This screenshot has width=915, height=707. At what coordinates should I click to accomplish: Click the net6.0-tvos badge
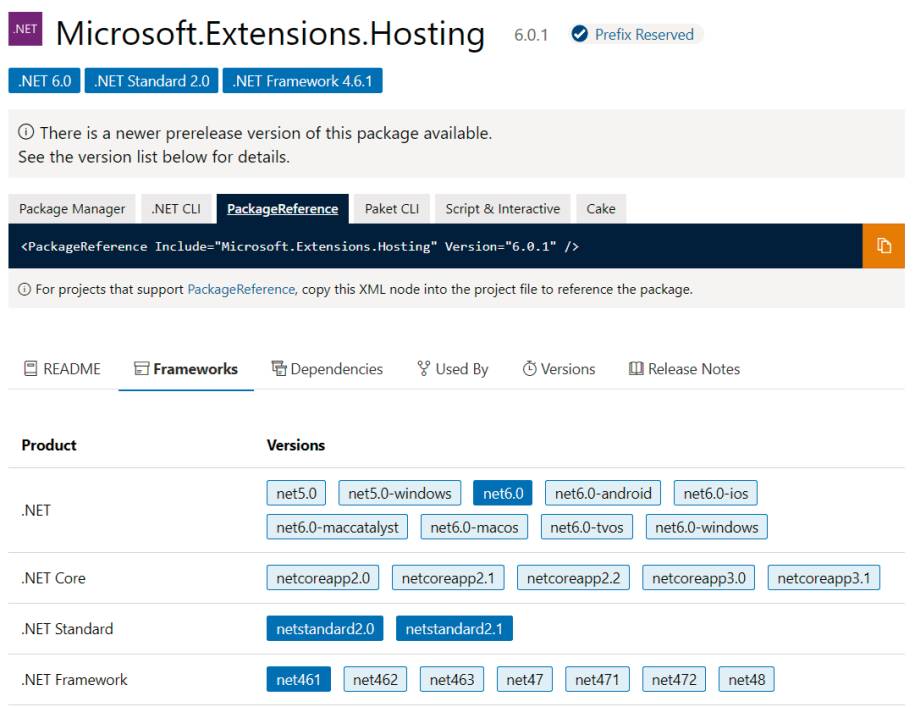[x=586, y=527]
